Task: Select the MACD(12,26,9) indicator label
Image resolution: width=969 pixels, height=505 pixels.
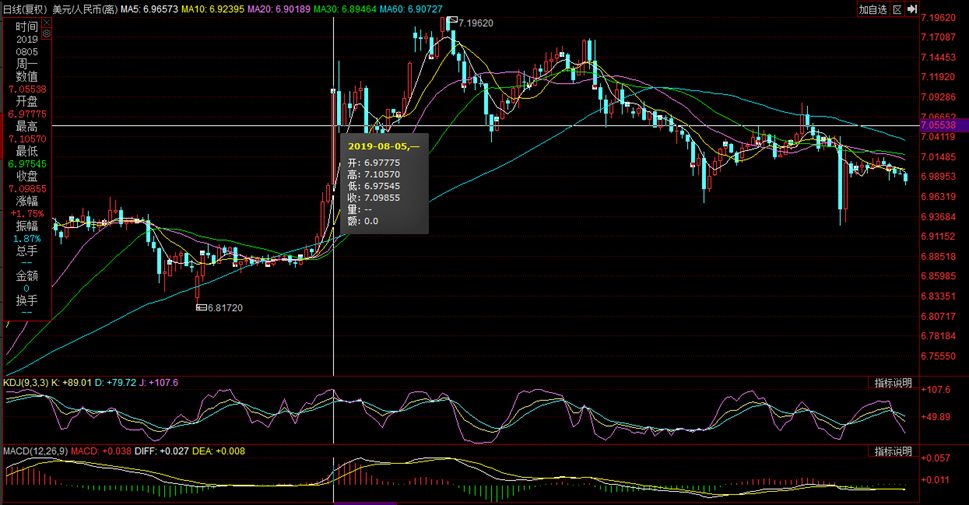Action: click(x=34, y=451)
